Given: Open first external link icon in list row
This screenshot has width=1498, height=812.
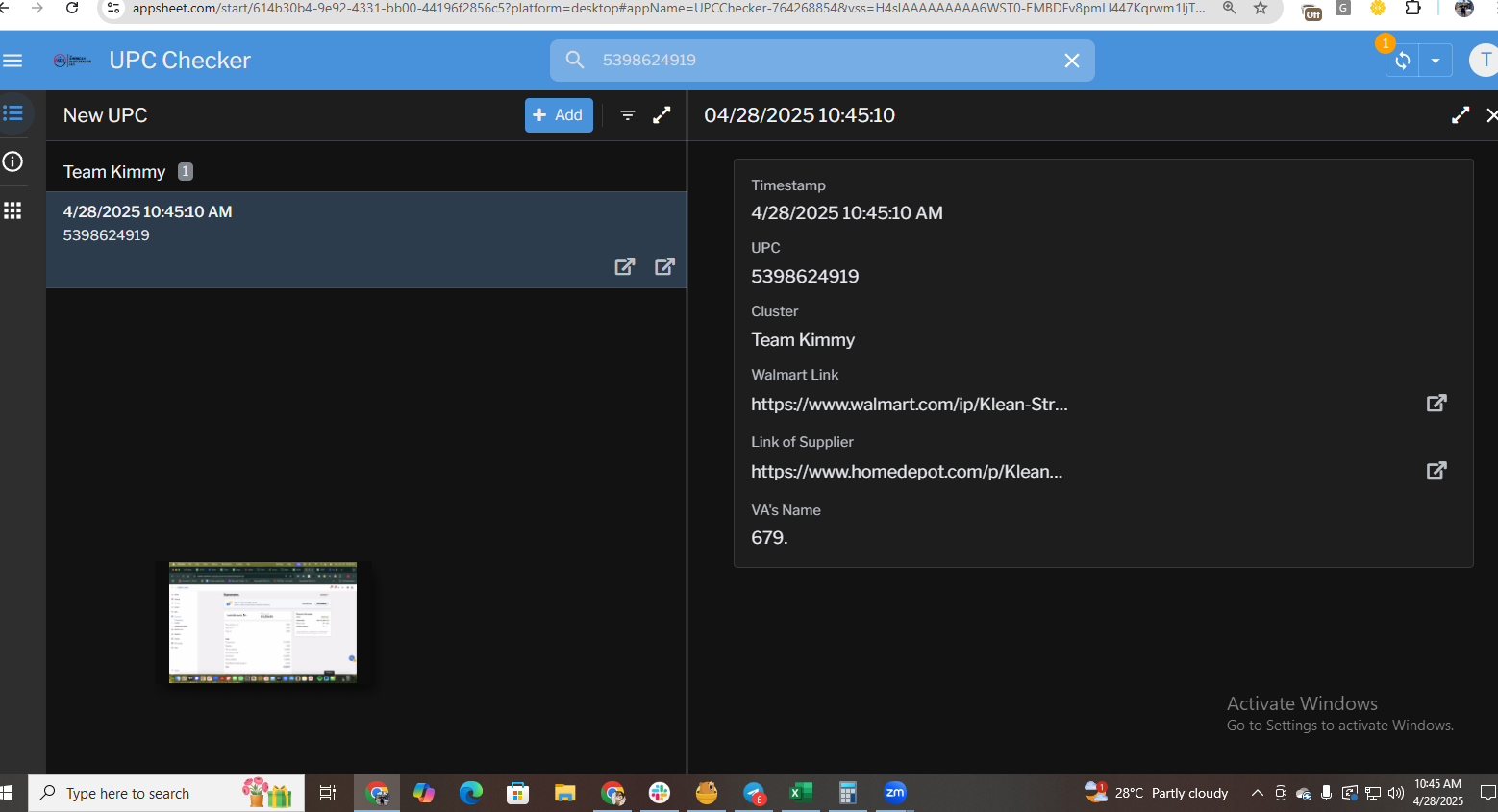Looking at the screenshot, I should point(625,266).
